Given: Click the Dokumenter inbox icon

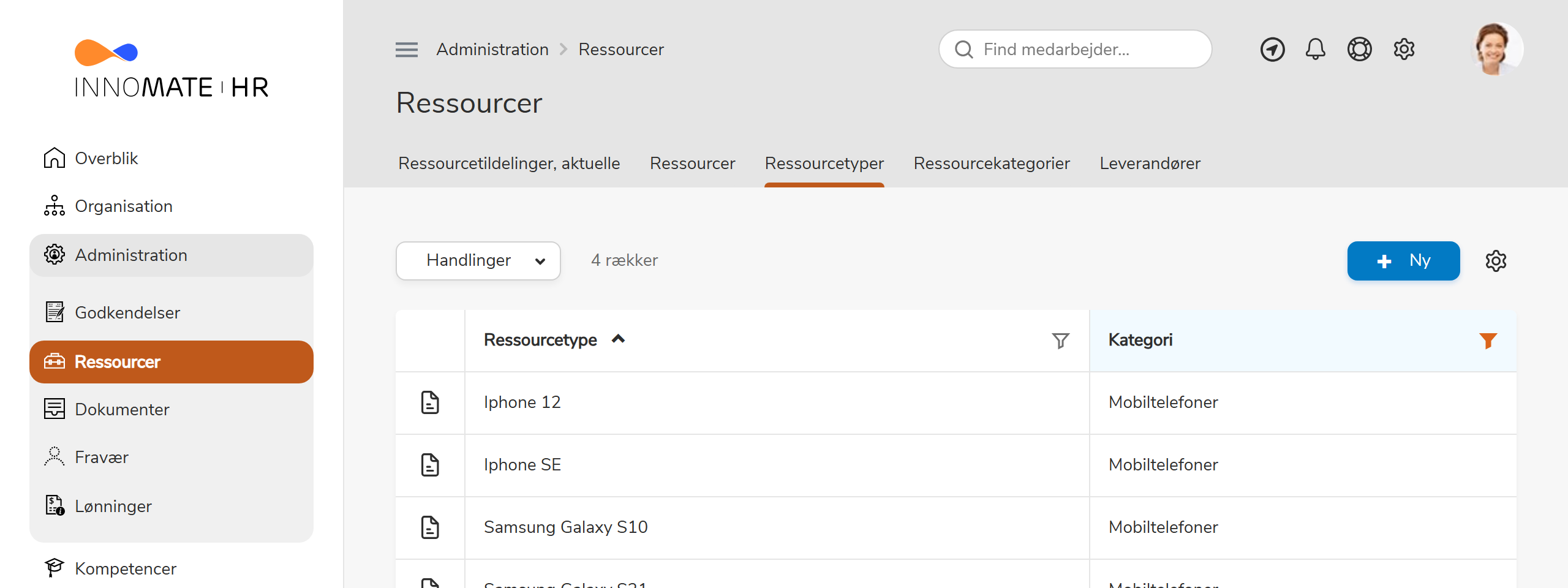Looking at the screenshot, I should [55, 409].
